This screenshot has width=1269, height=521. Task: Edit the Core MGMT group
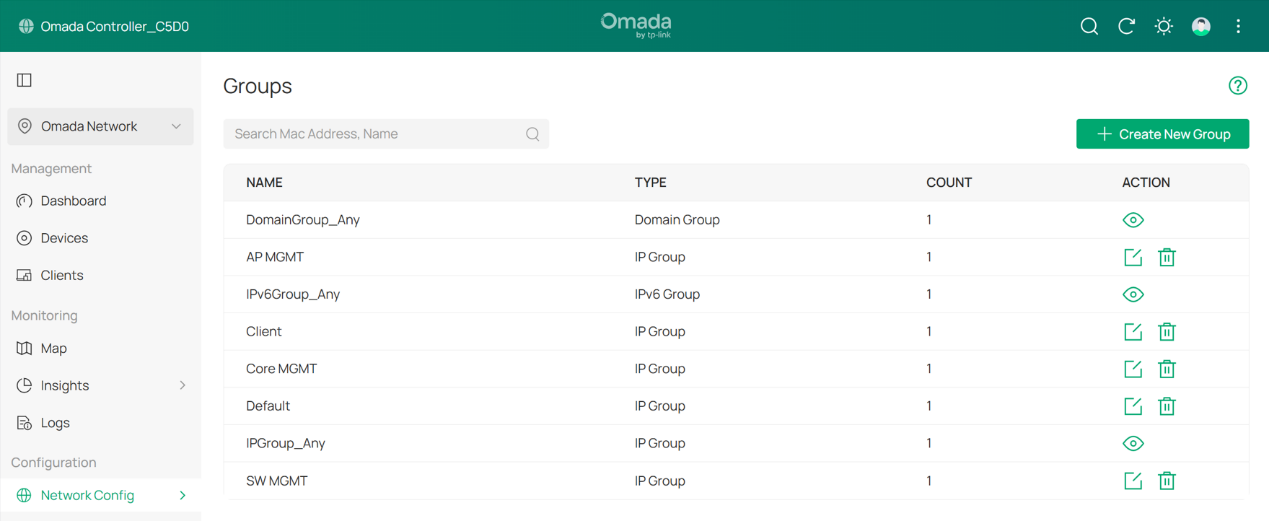[1133, 369]
